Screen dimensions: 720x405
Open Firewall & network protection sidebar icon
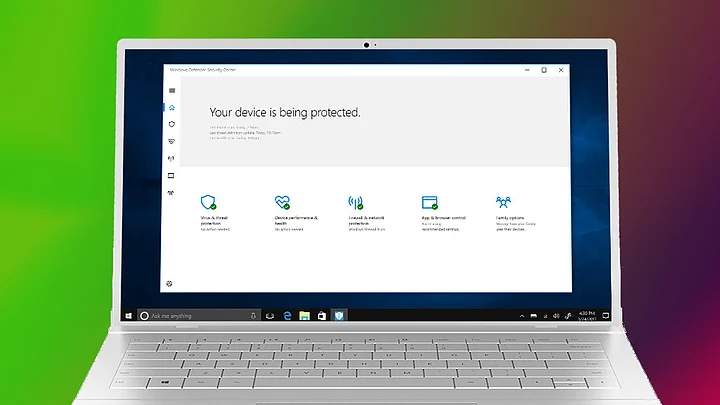pyautogui.click(x=172, y=159)
